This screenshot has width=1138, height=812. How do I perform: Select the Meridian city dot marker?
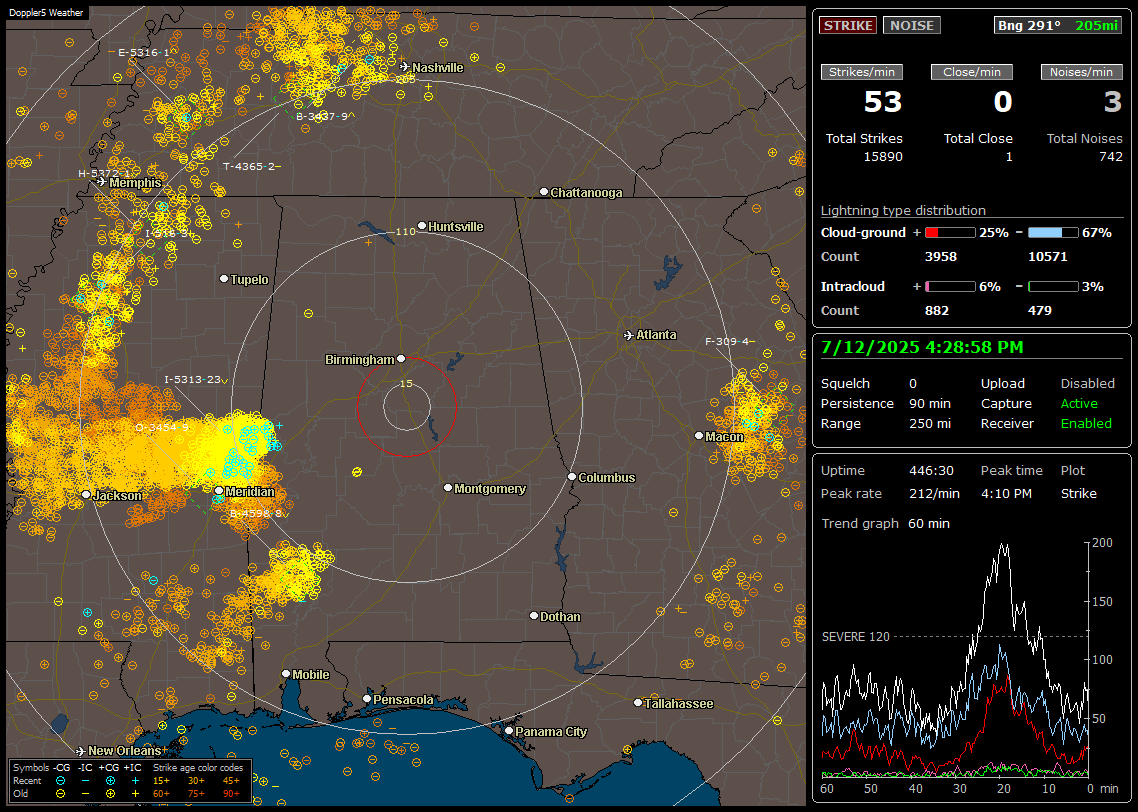click(218, 491)
